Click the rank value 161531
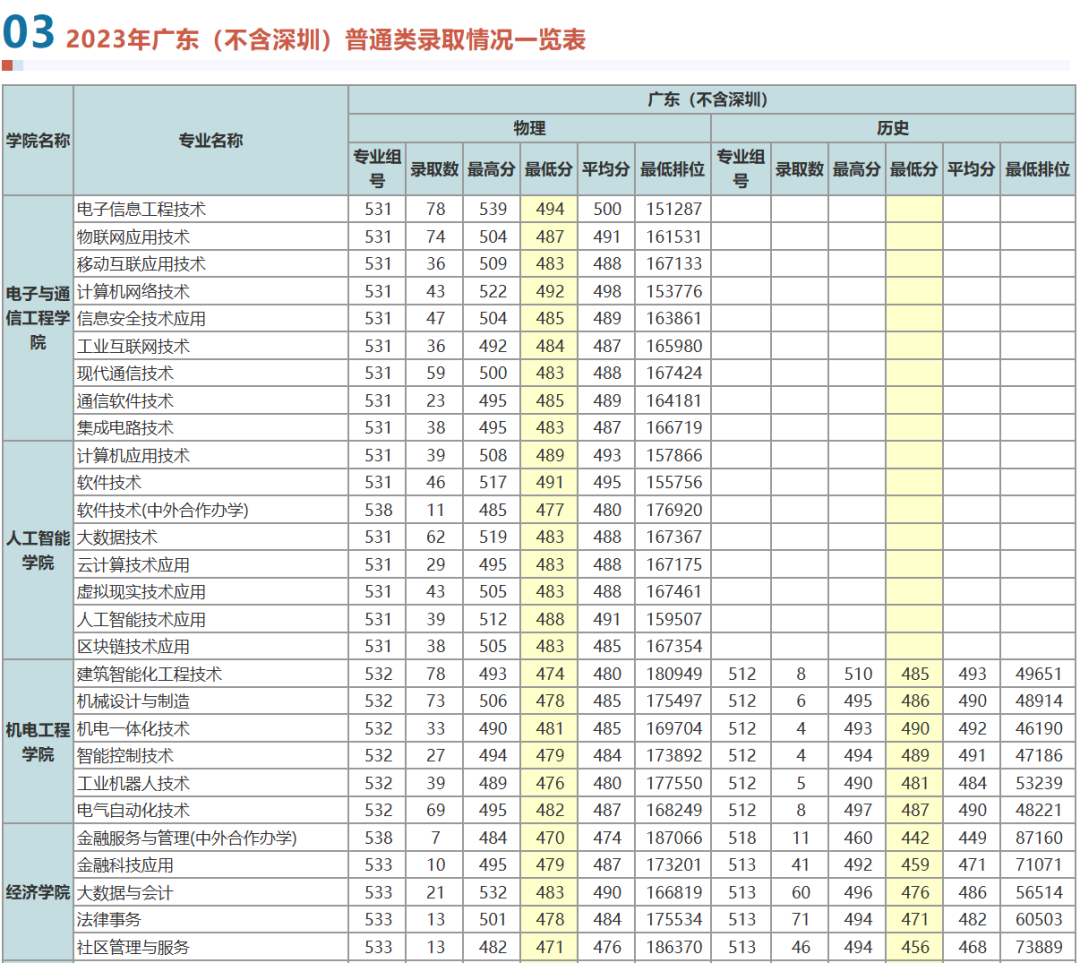Image resolution: width=1080 pixels, height=963 pixels. pyautogui.click(x=674, y=237)
